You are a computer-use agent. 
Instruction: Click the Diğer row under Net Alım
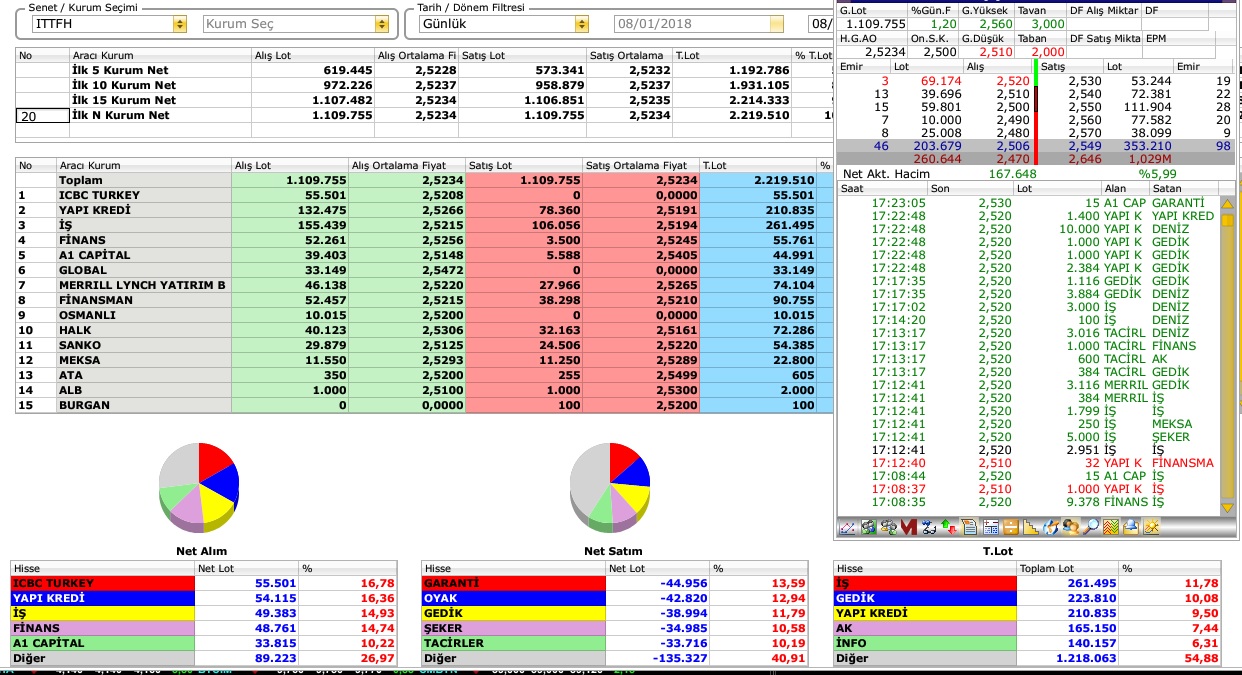(204, 658)
